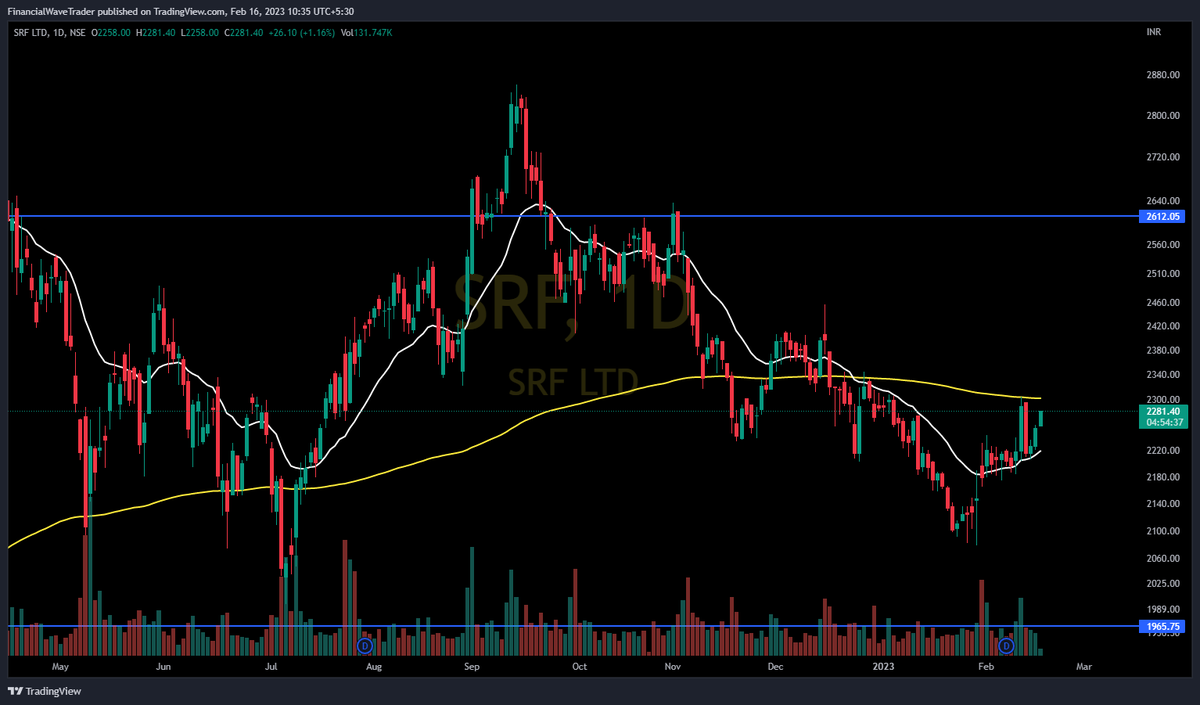Click the 2880.00 price axis label
1200x705 pixels.
pyautogui.click(x=1164, y=74)
